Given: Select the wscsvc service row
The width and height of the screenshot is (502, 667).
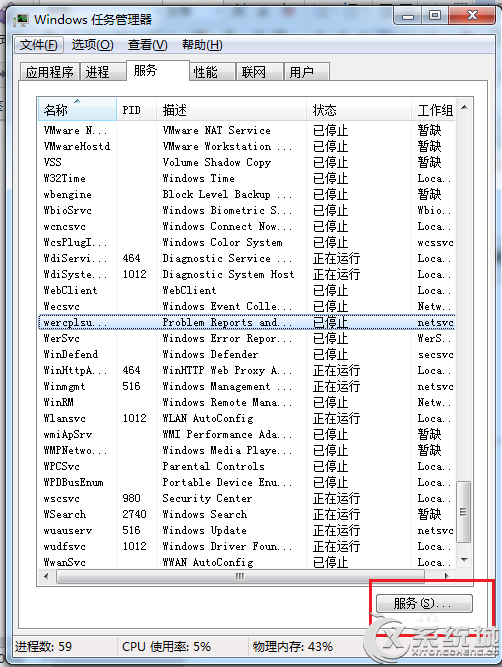Looking at the screenshot, I should [x=246, y=499].
